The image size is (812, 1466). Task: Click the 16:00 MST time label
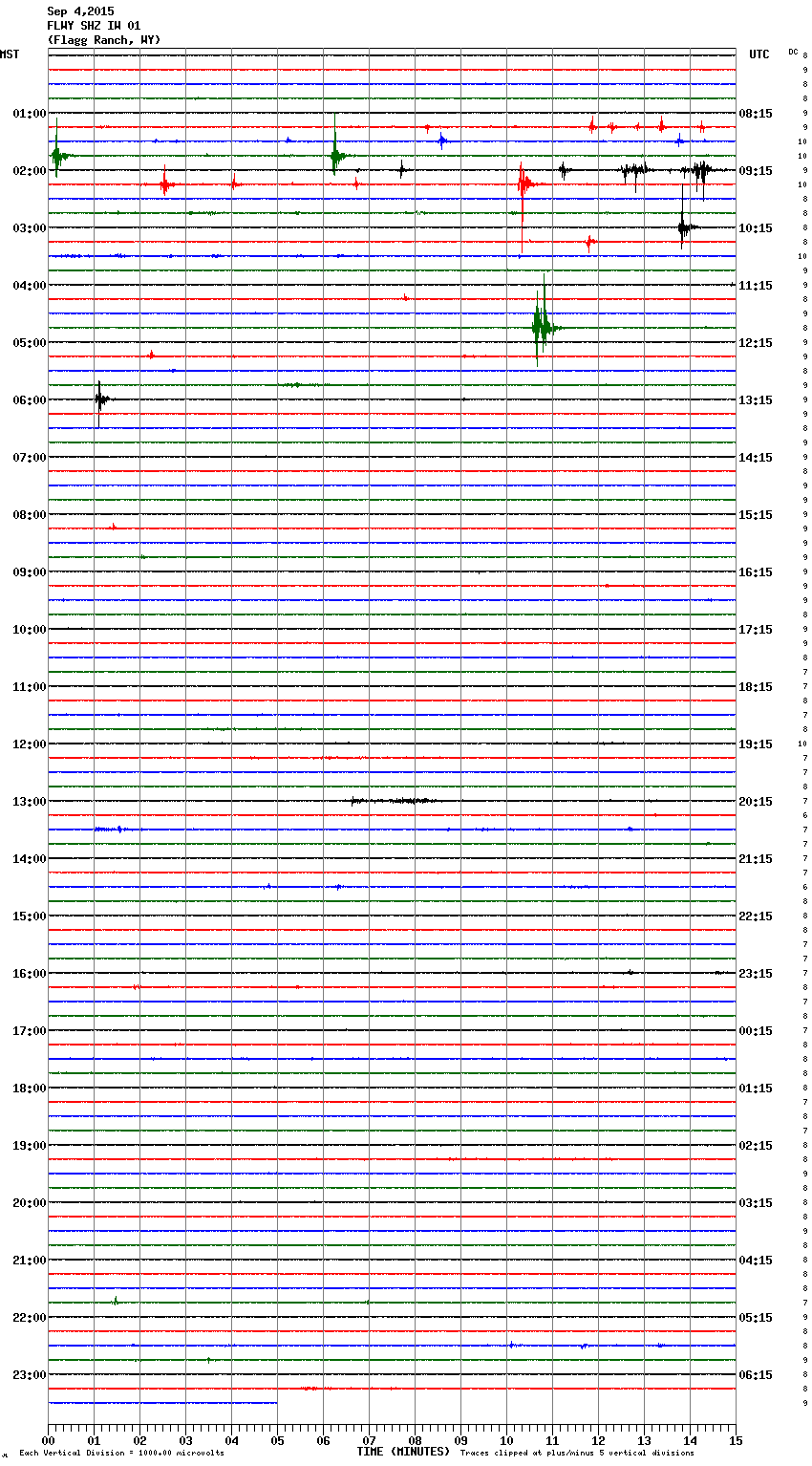[x=29, y=973]
